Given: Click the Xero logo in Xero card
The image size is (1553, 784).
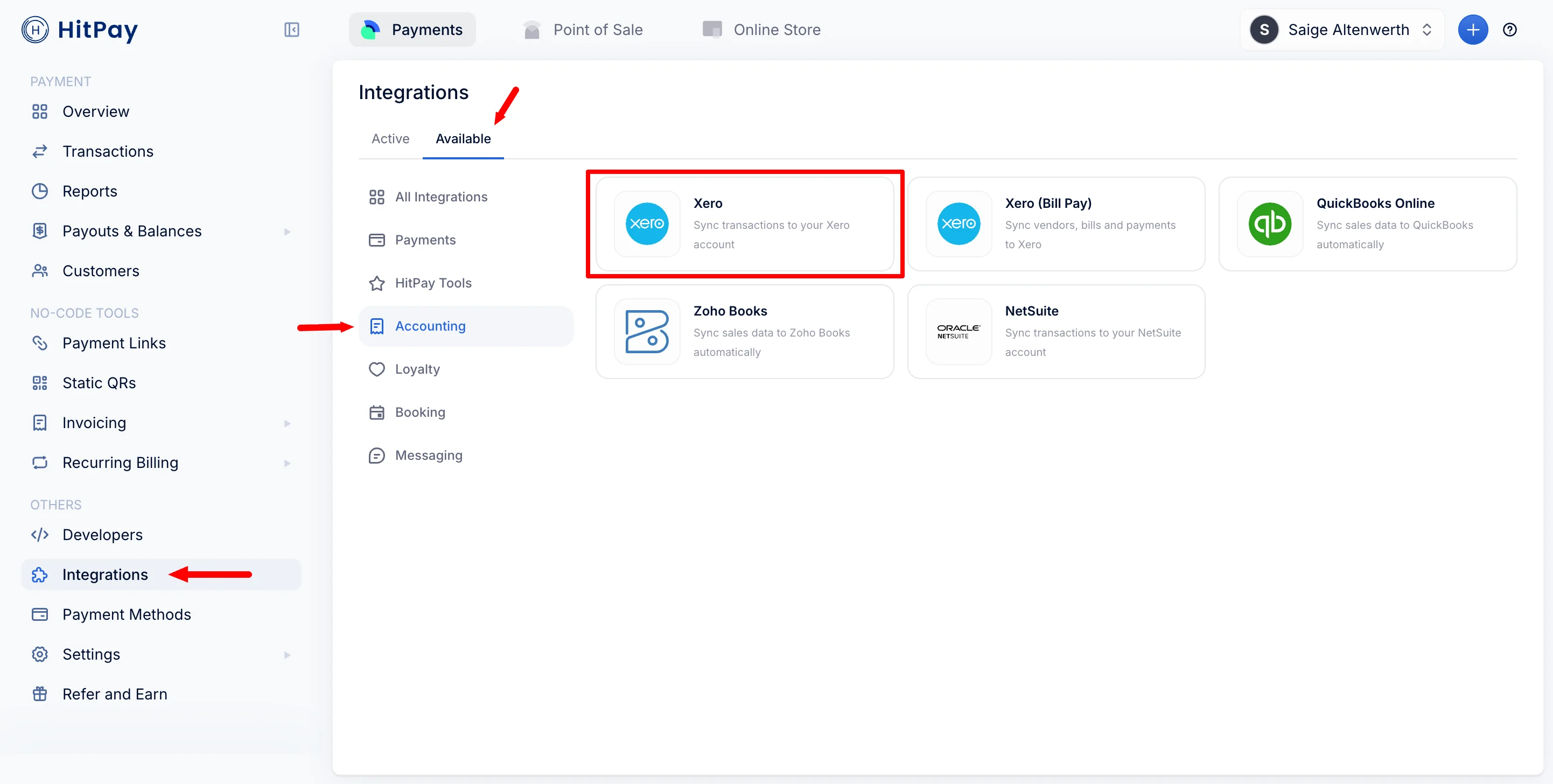Looking at the screenshot, I should 646,223.
